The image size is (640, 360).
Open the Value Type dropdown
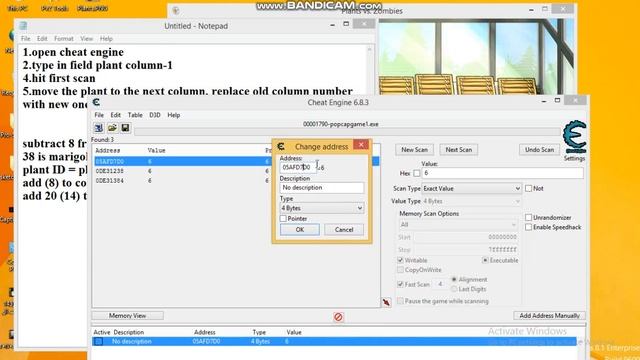tap(471, 201)
